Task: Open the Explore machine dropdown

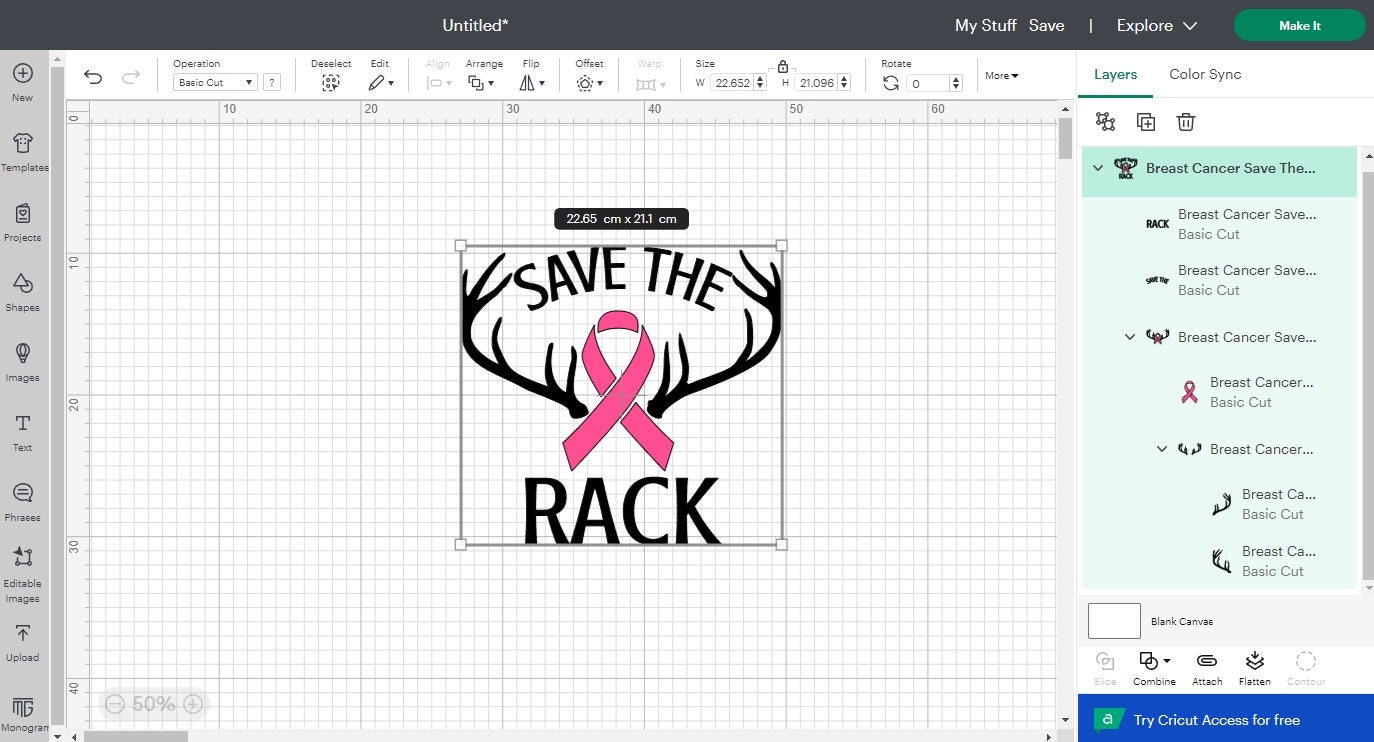Action: point(1157,25)
